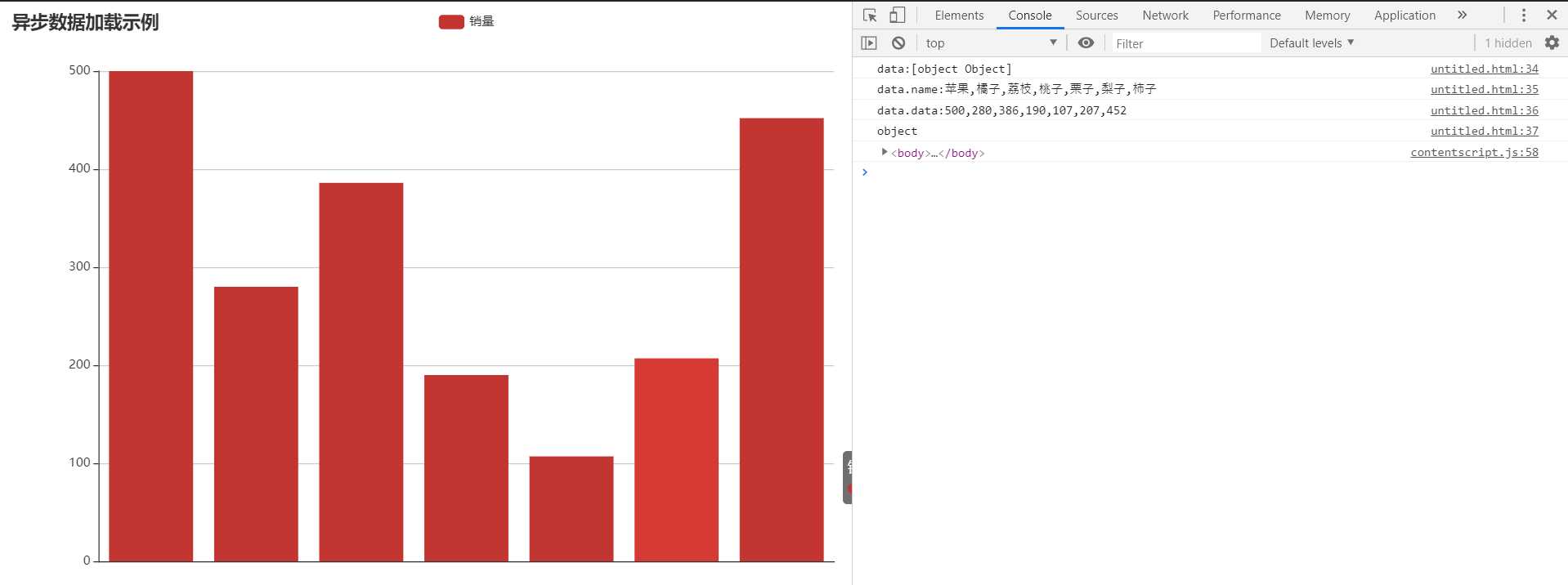Click the console prompt input line
1568x585 pixels.
coord(1210,172)
